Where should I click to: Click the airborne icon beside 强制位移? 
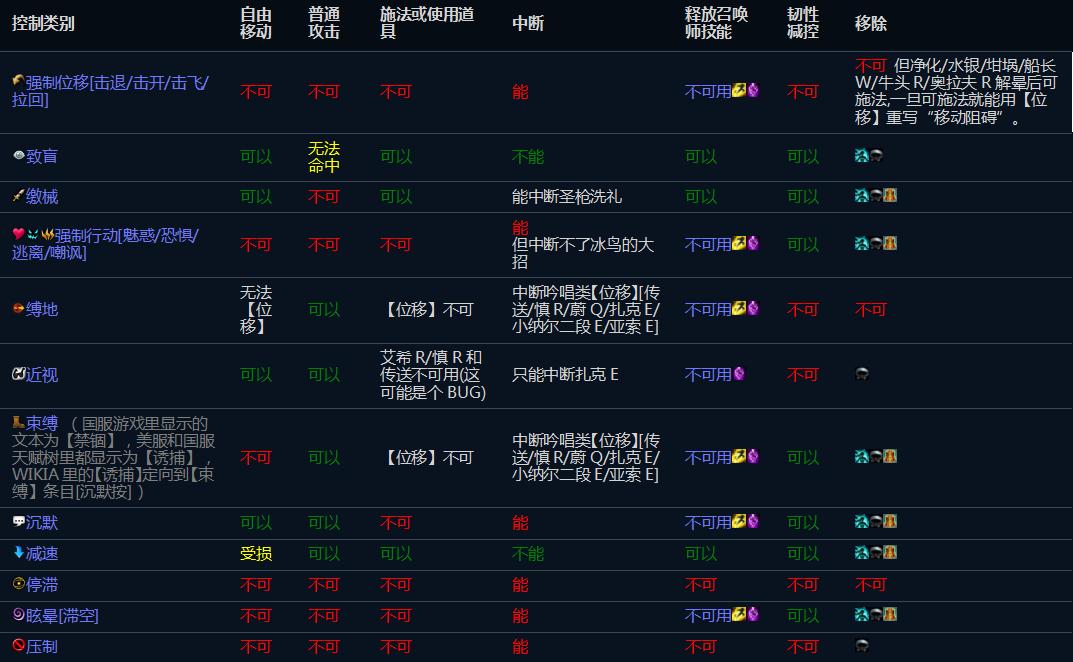coord(18,81)
